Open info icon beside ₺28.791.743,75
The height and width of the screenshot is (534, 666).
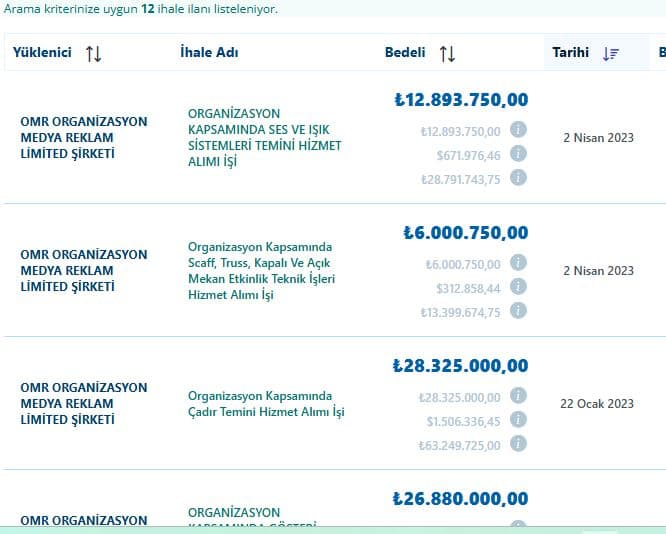(x=518, y=177)
